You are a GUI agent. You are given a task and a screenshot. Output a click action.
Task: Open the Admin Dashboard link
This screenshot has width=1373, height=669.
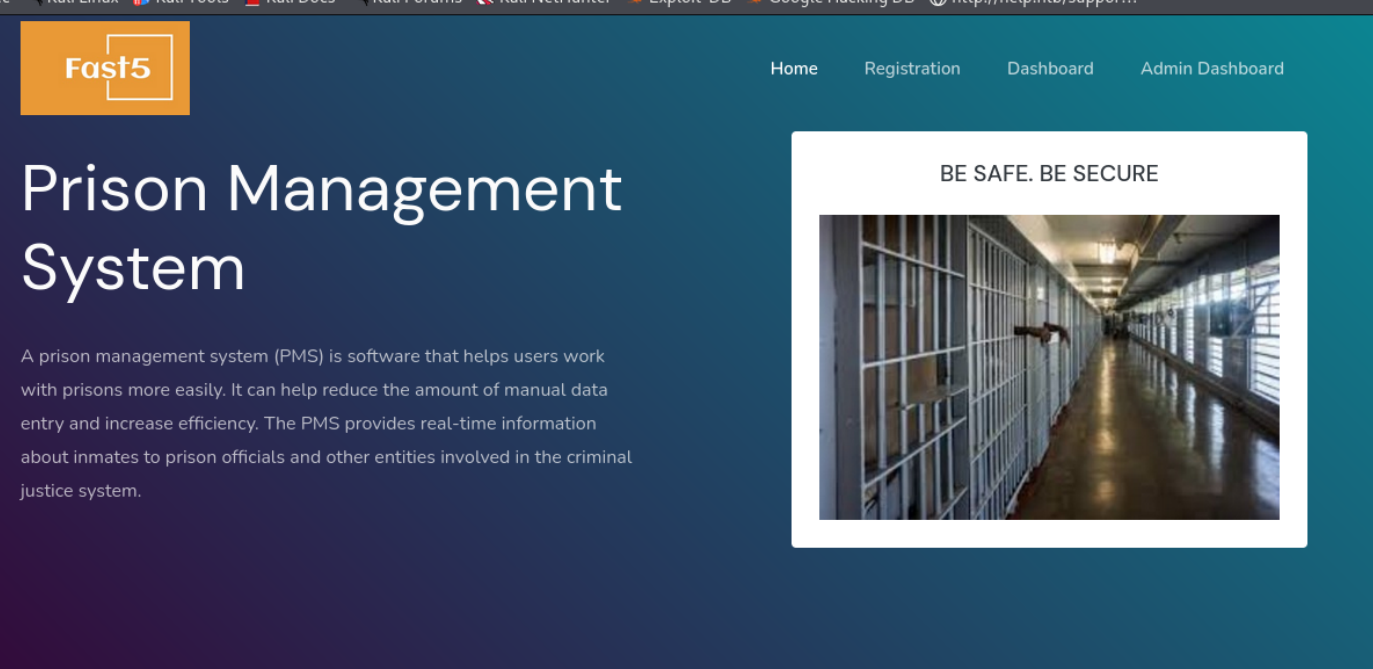[x=1212, y=69]
